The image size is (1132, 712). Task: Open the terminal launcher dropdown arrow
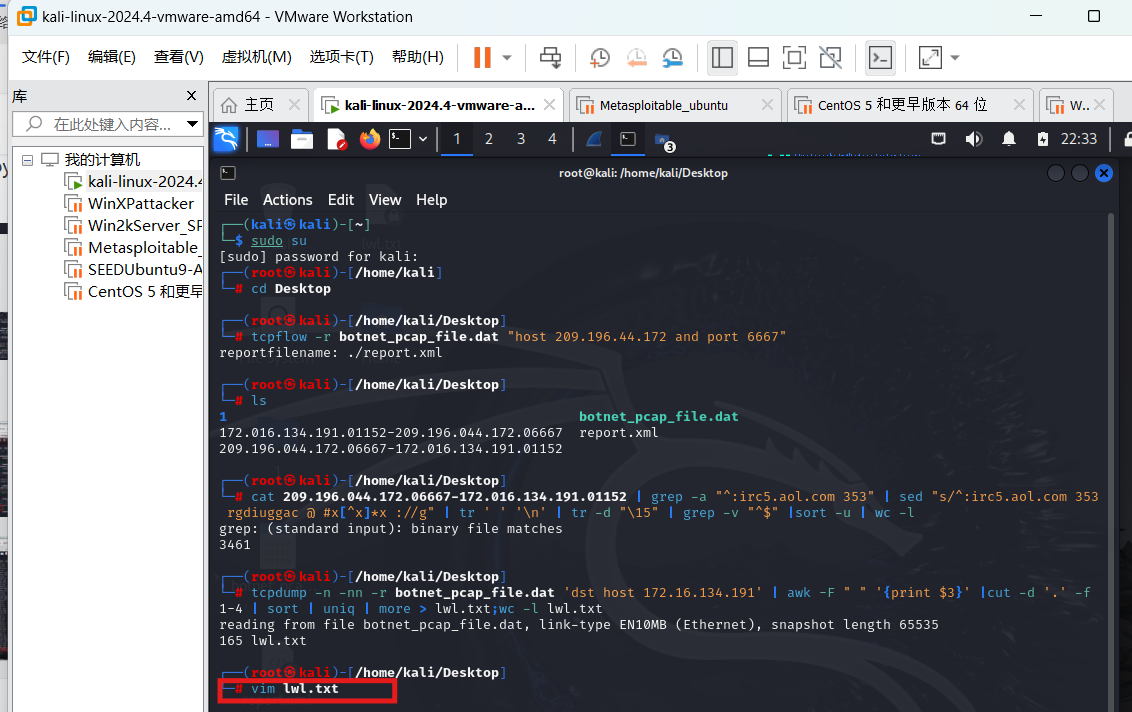coord(423,139)
